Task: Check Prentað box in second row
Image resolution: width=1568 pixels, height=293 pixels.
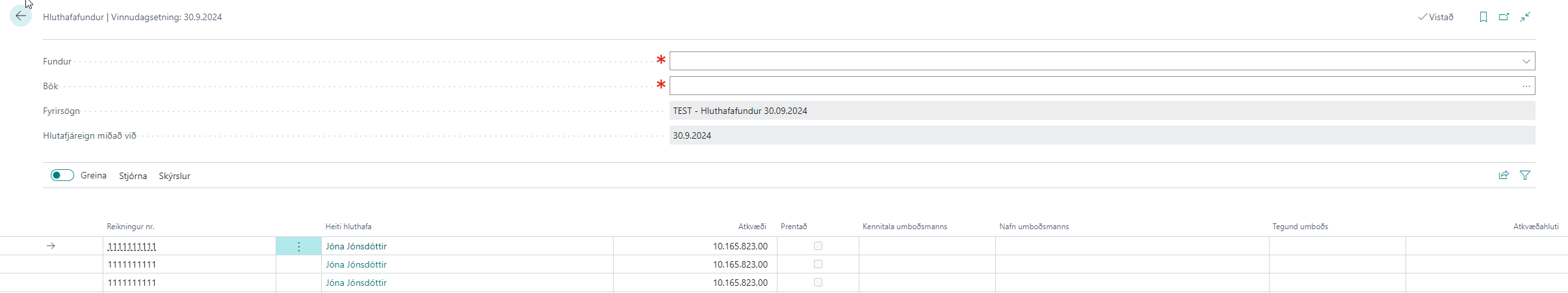Action: (x=818, y=264)
